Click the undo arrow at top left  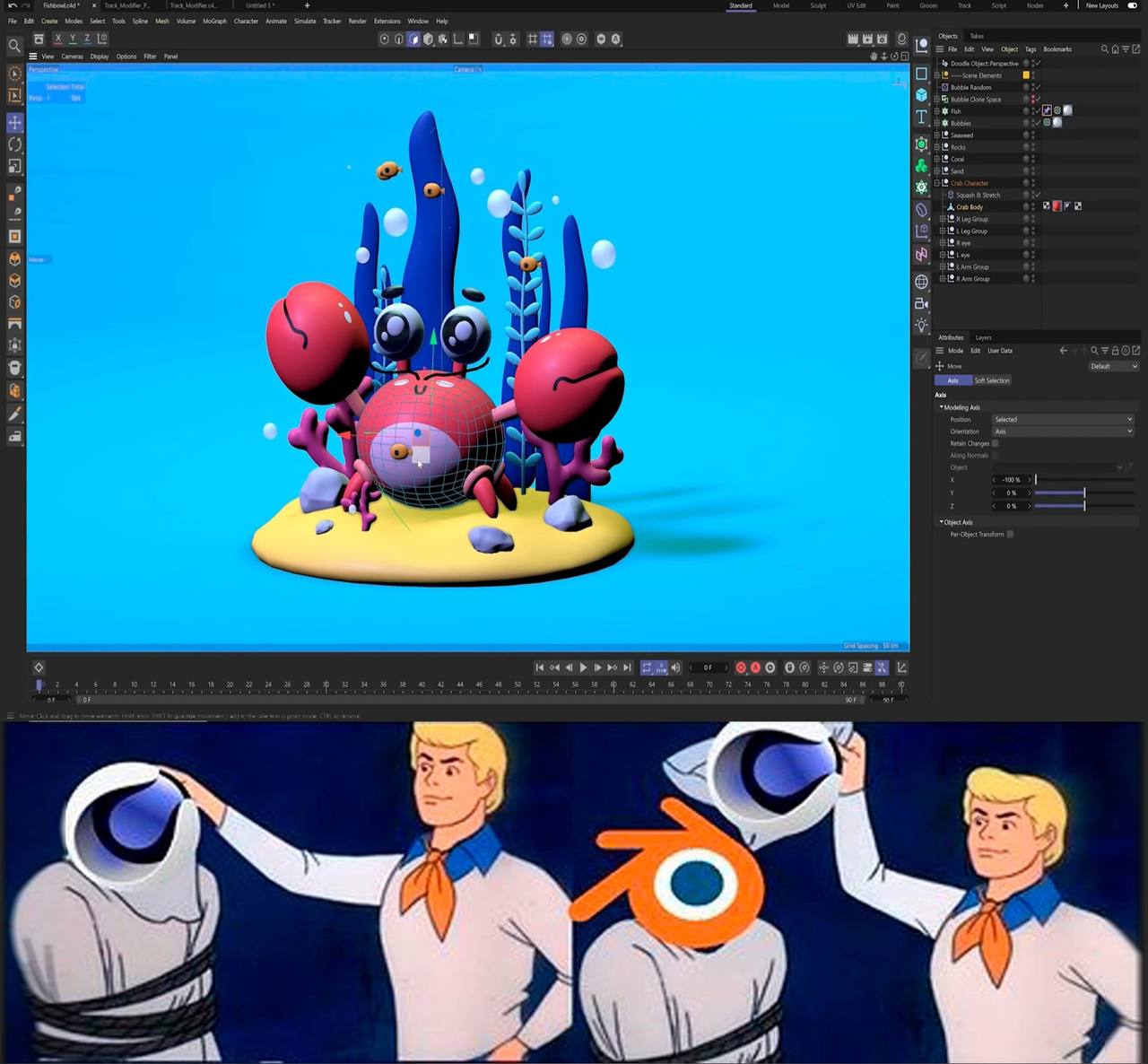(12, 5)
